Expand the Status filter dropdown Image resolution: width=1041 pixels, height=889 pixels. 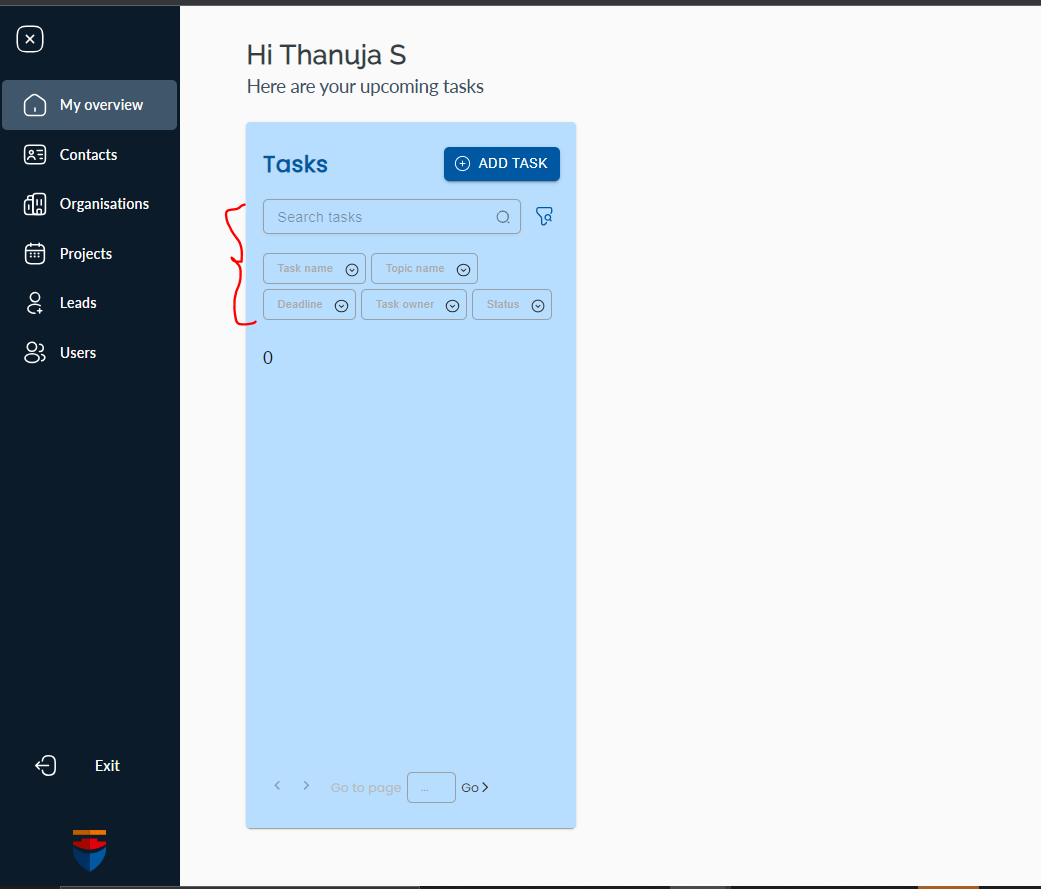pos(512,305)
